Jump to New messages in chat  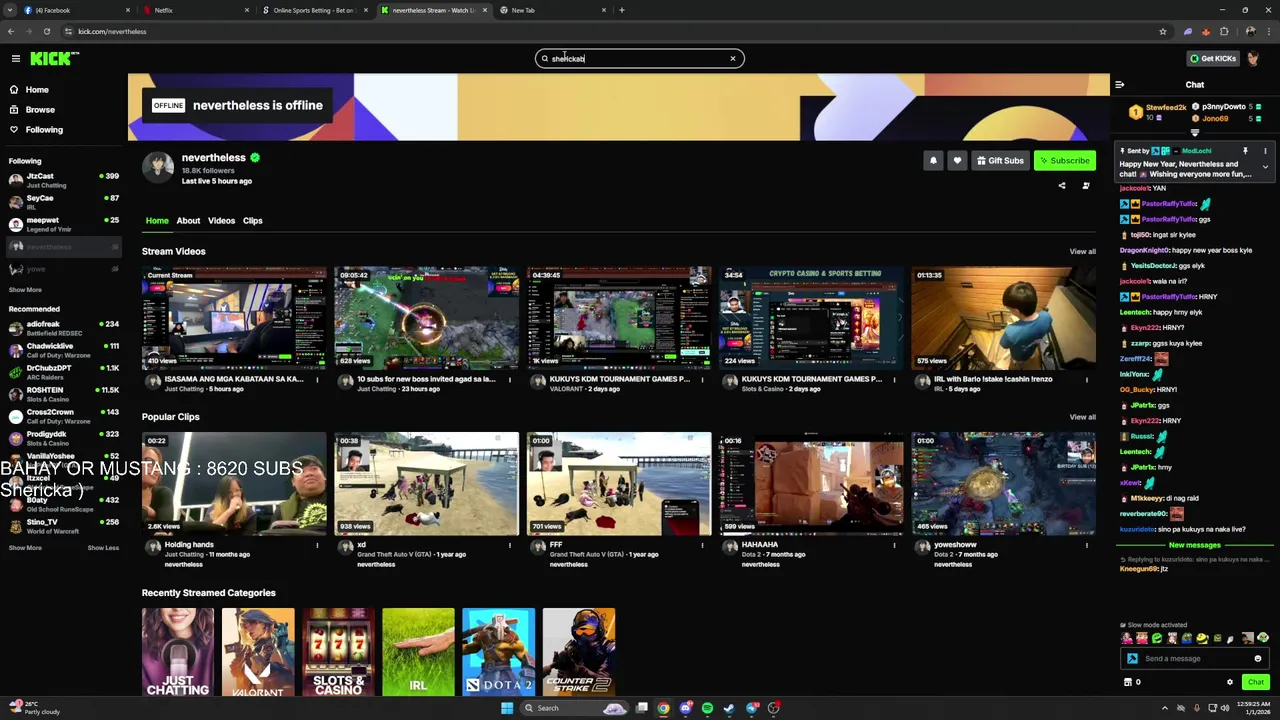tap(1195, 545)
